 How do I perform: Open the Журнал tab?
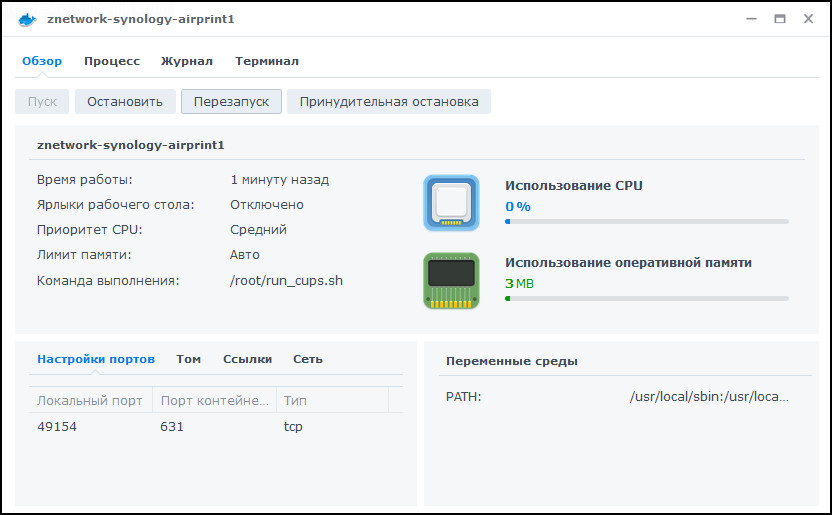click(x=187, y=61)
